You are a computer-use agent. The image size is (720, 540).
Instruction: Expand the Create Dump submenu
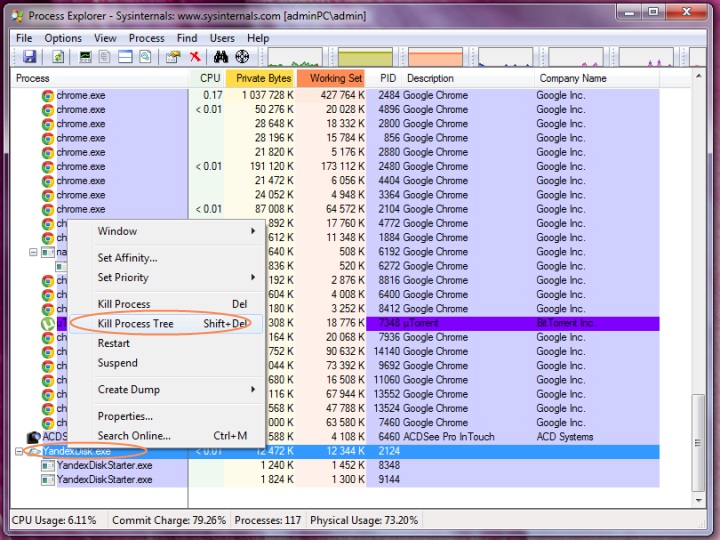point(253,389)
